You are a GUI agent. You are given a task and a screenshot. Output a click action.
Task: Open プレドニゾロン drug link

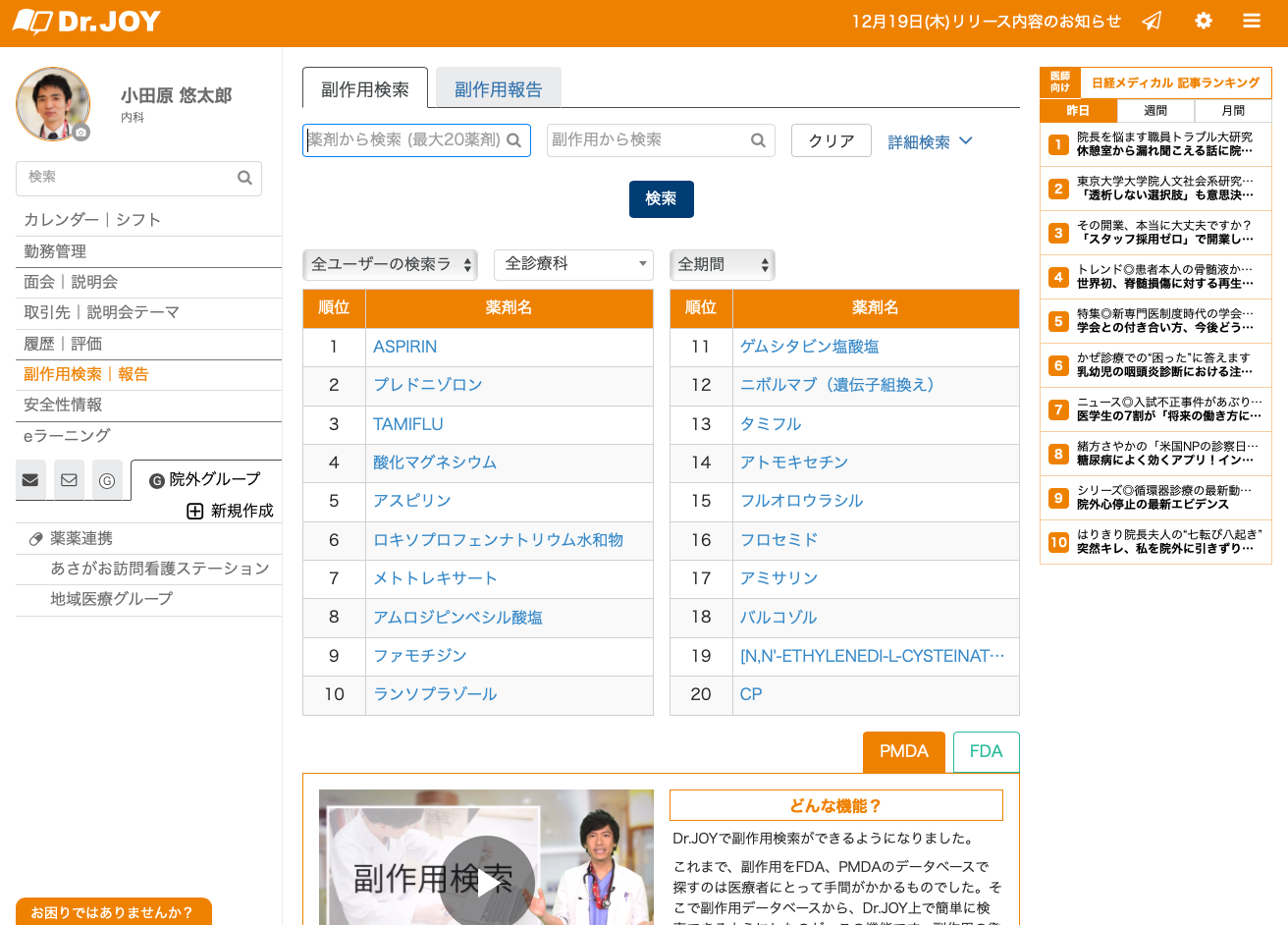pyautogui.click(x=428, y=385)
